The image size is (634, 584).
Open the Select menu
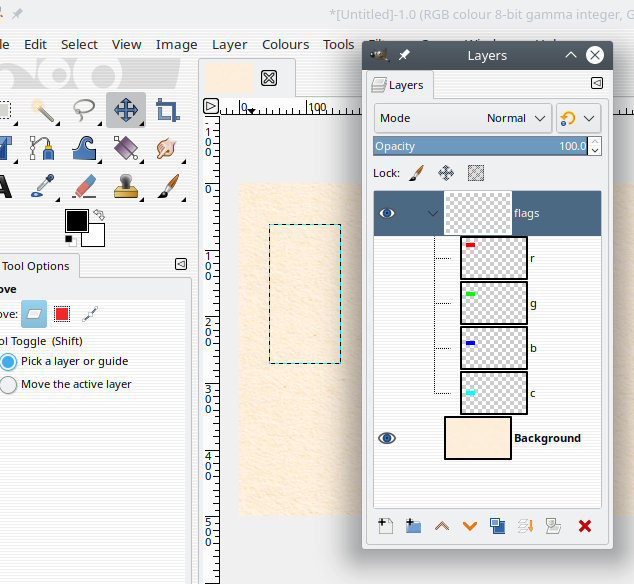[x=79, y=44]
